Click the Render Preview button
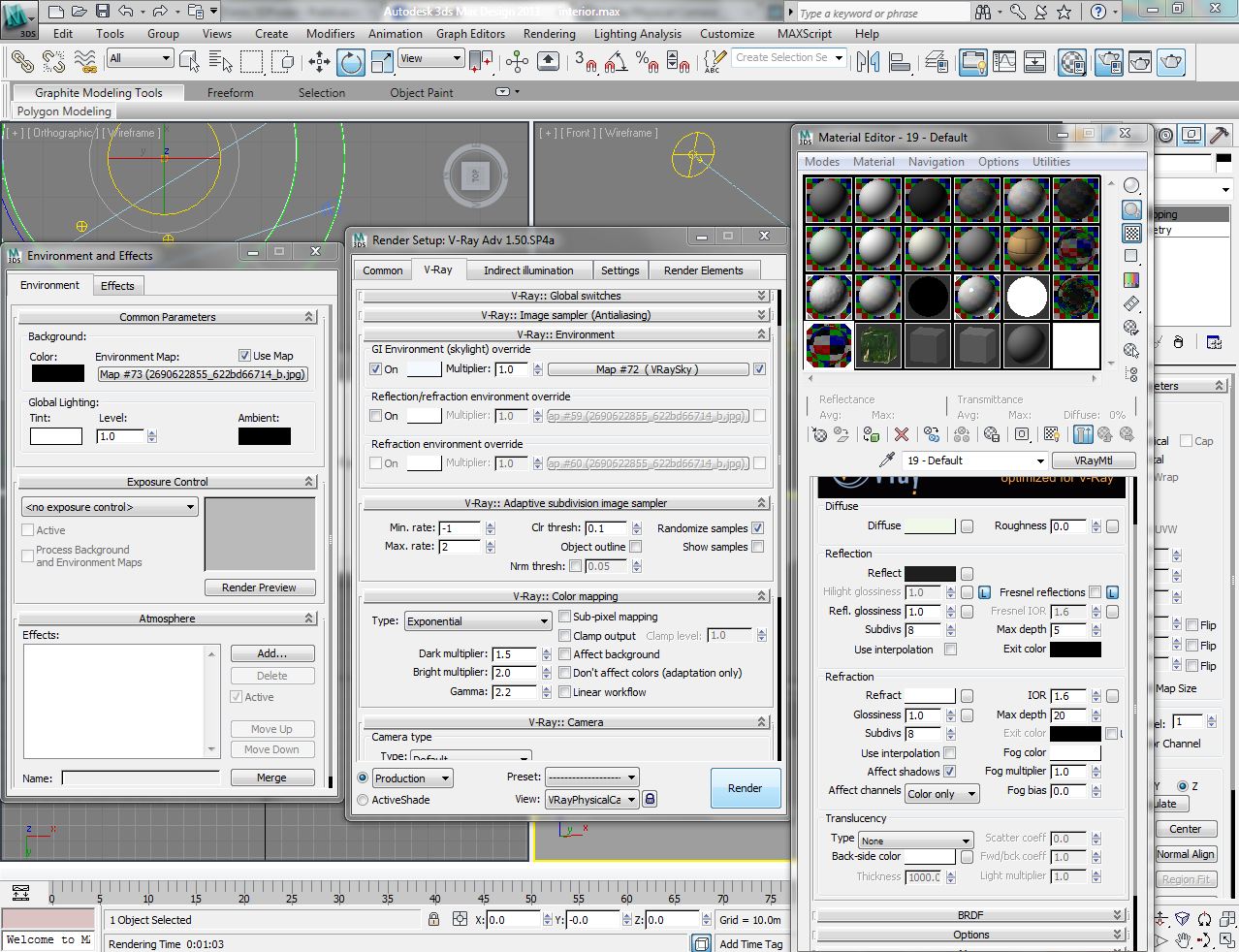 pos(259,587)
